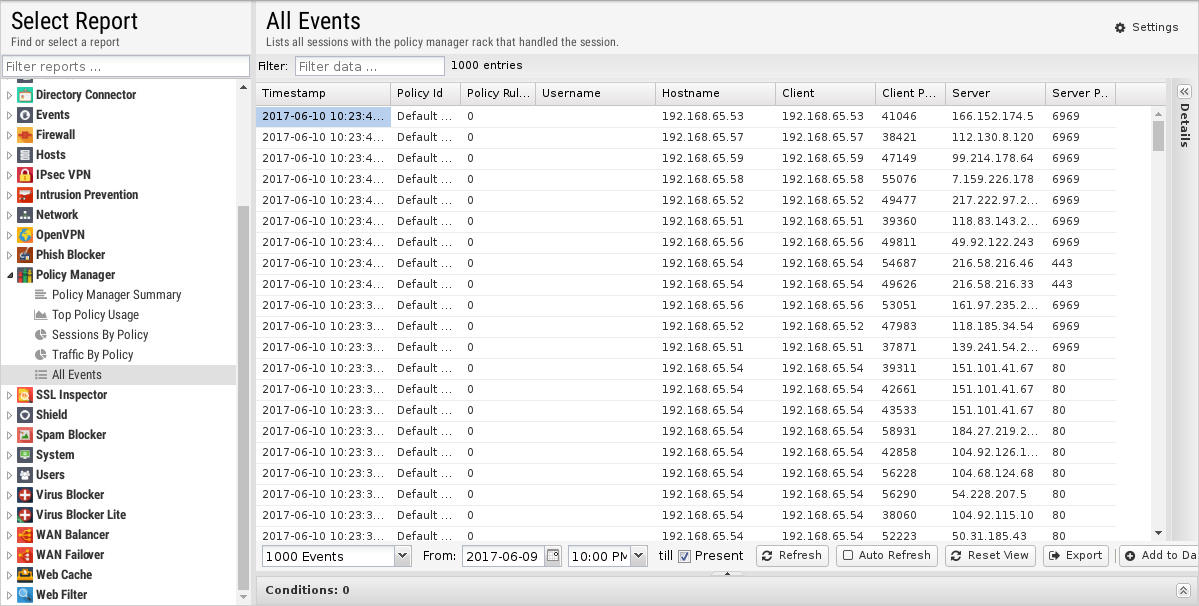Sort by the Timestamp column header
This screenshot has width=1199, height=606.
coord(323,93)
